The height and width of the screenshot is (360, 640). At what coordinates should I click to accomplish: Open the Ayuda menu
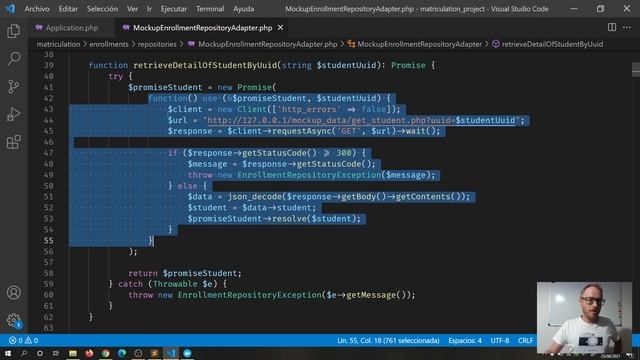tap(243, 9)
